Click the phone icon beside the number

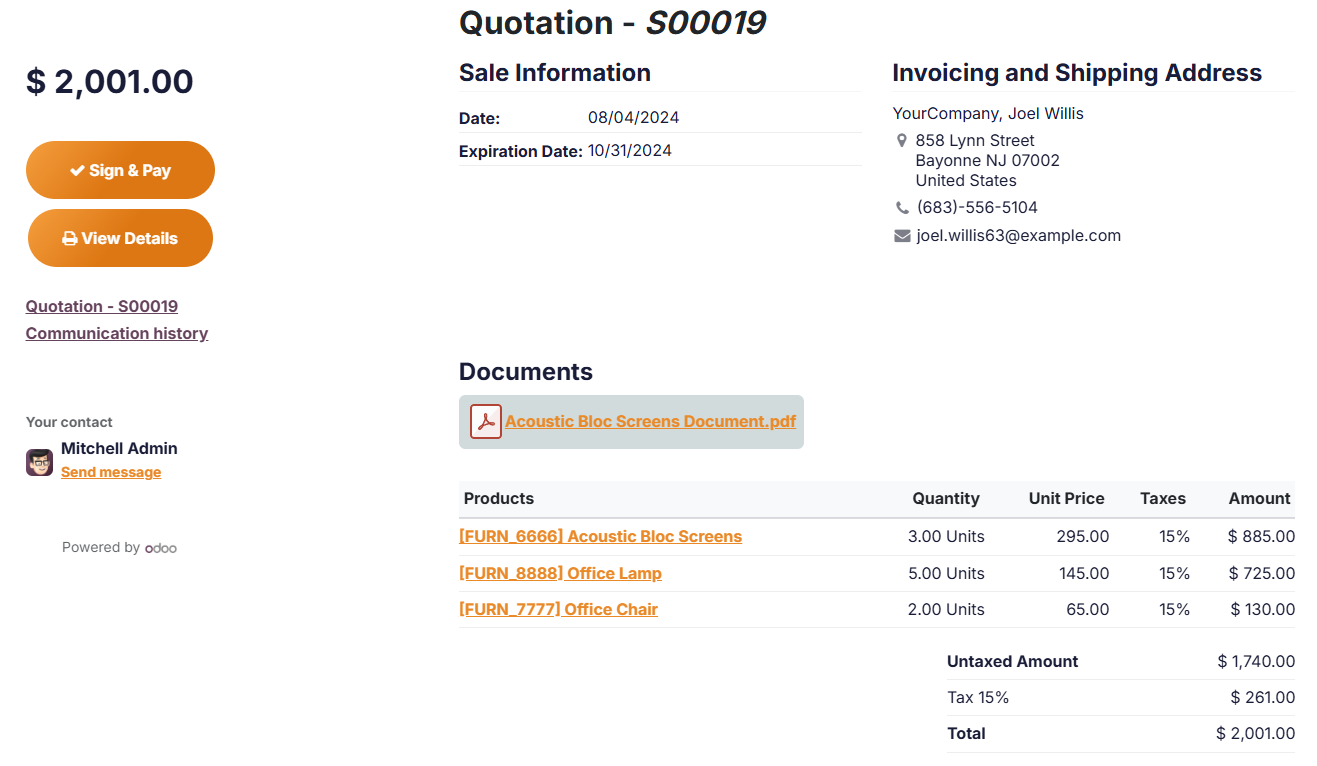click(902, 208)
